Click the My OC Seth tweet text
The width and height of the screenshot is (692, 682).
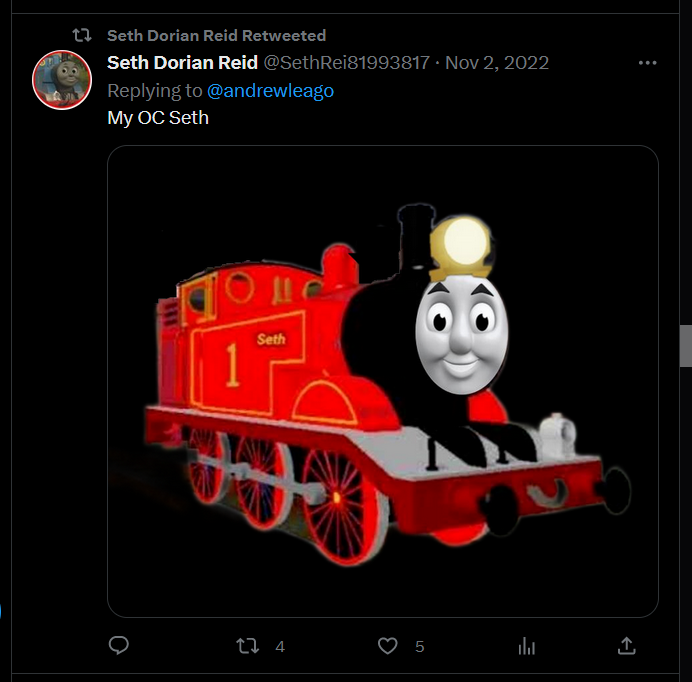[x=158, y=118]
